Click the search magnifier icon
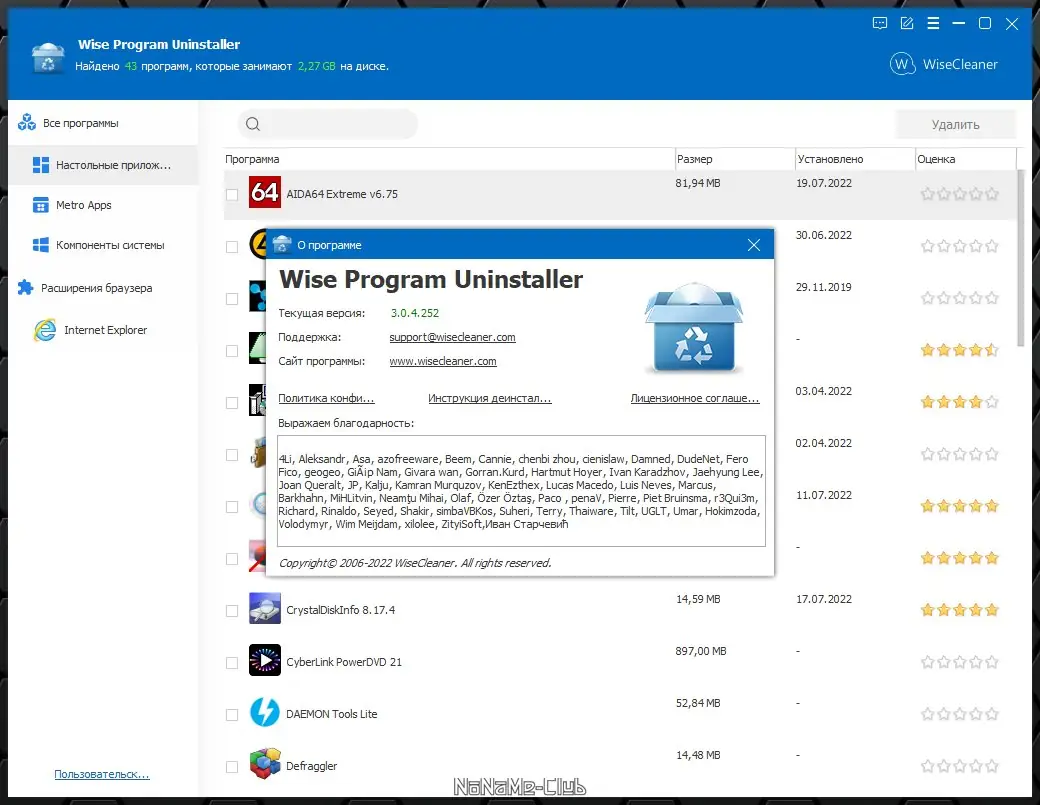 tap(253, 124)
